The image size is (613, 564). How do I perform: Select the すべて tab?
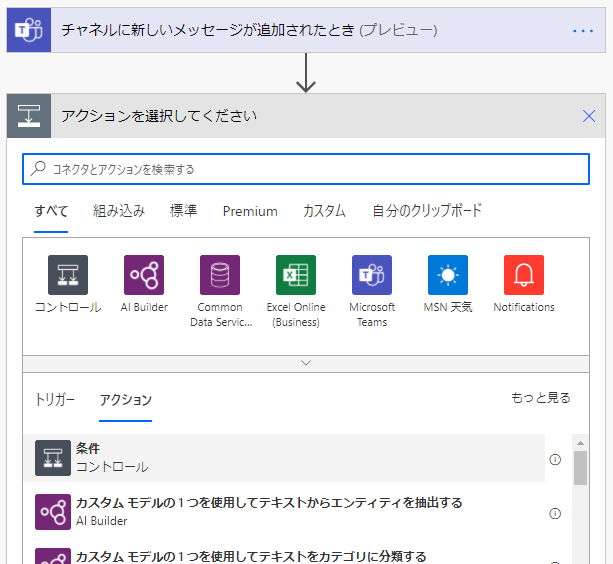(51, 211)
